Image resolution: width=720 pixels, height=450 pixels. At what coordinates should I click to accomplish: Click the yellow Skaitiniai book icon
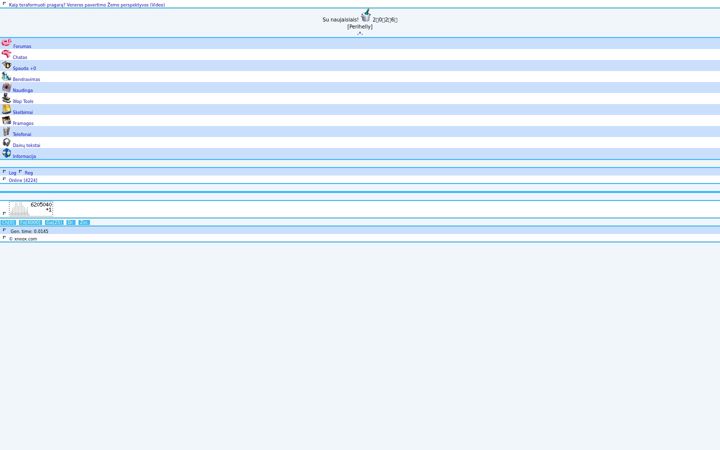[6, 109]
